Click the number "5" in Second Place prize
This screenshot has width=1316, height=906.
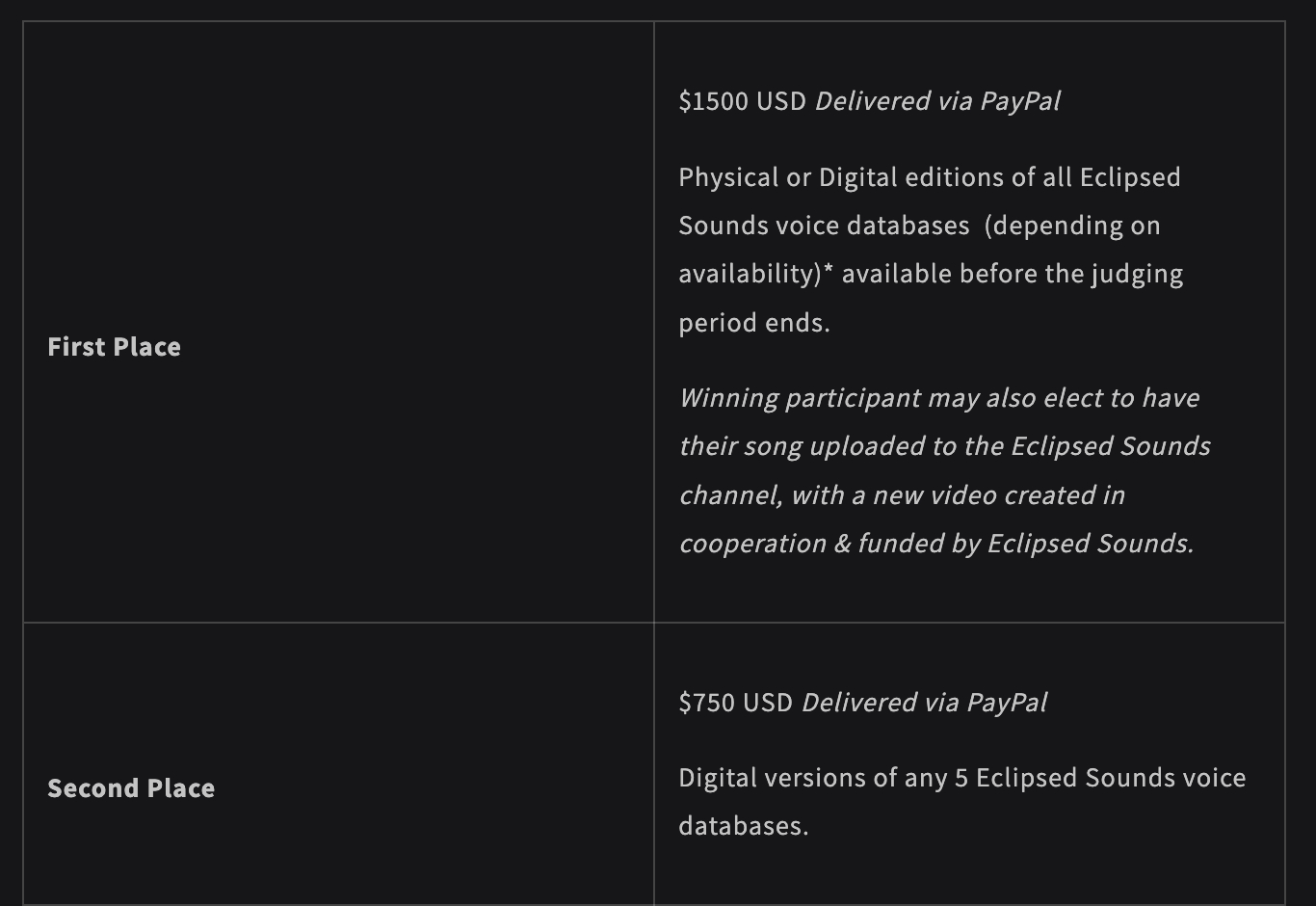(x=961, y=778)
